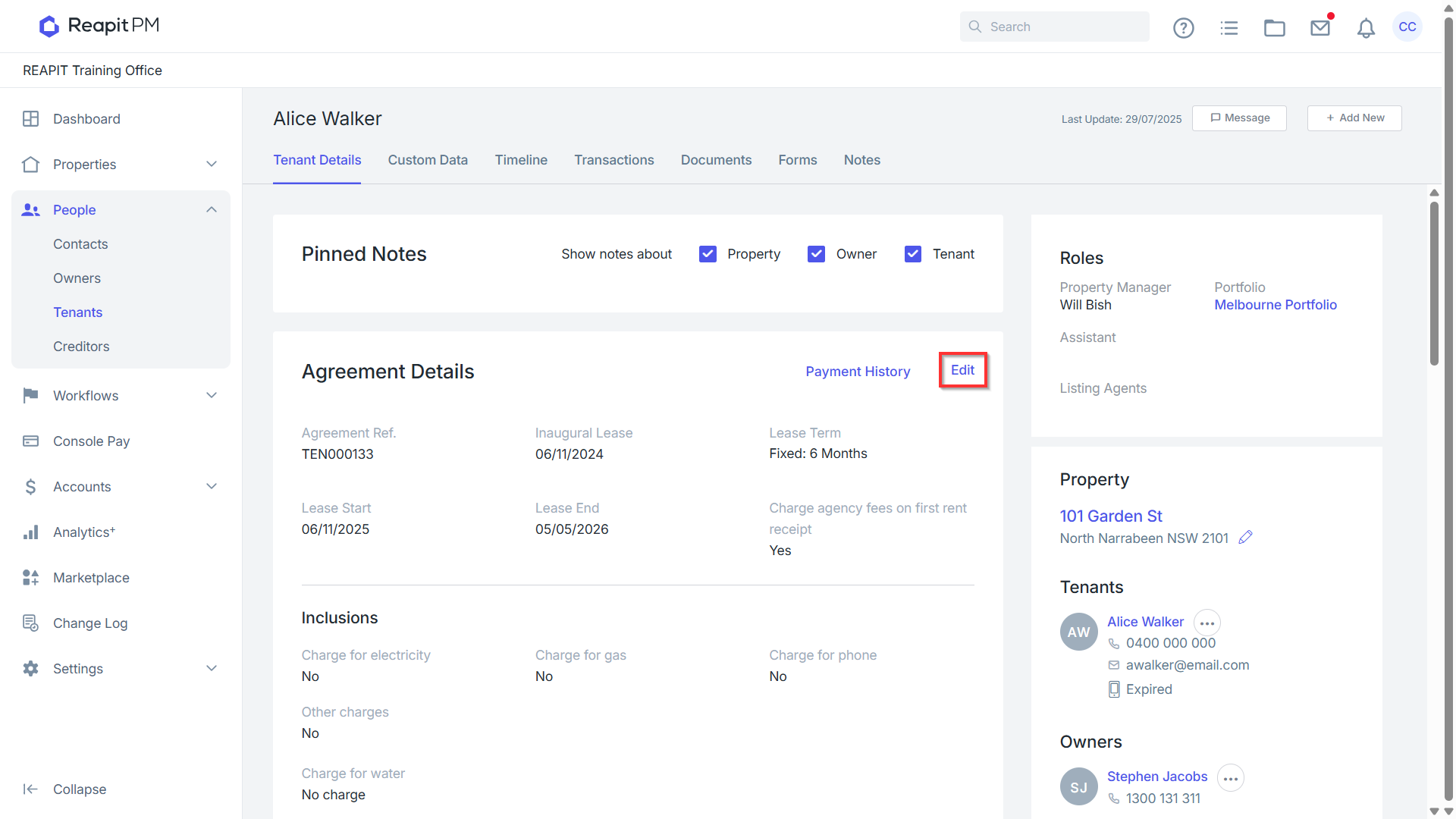Open the notifications bell icon

pyautogui.click(x=1366, y=28)
